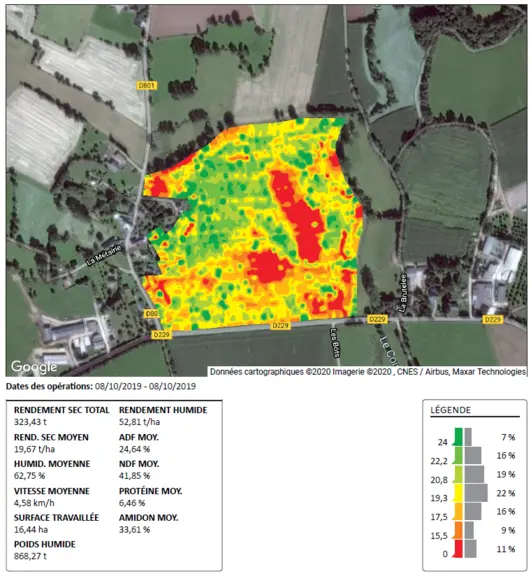Image resolution: width=531 pixels, height=576 pixels.
Task: Click the D229 marker beside D80
Action: coord(161,334)
